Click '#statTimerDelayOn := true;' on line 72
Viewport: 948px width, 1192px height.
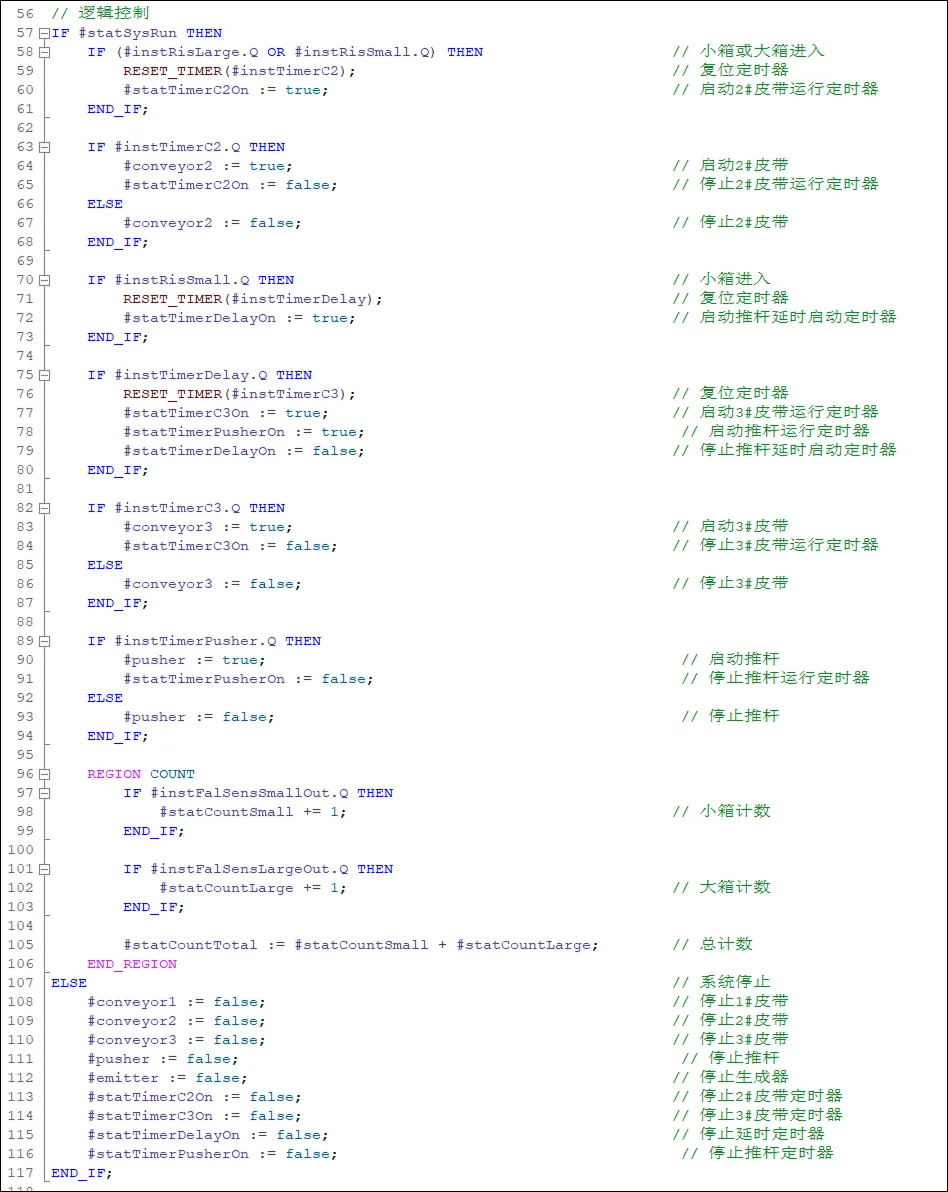239,319
